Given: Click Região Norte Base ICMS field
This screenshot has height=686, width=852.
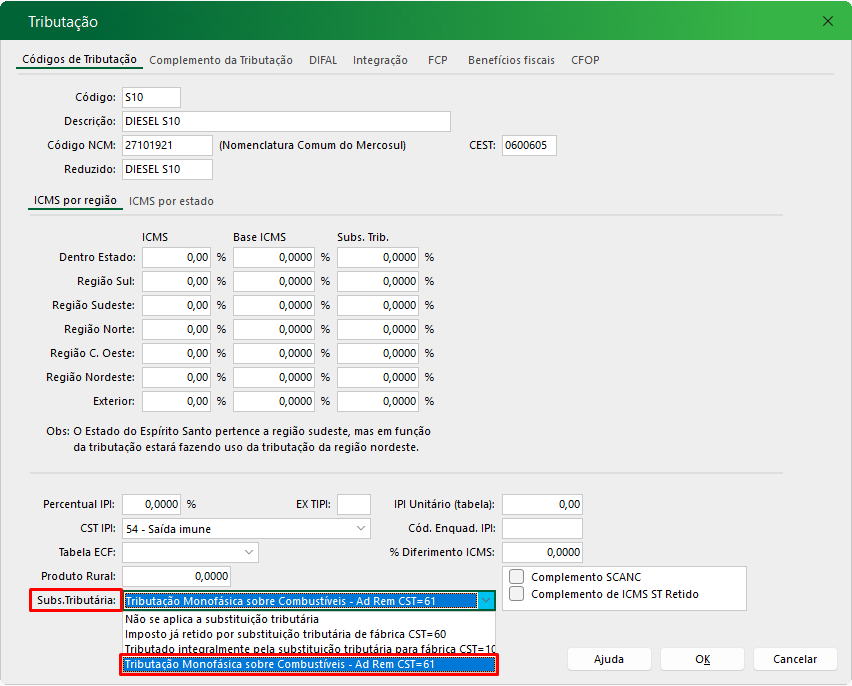Looking at the screenshot, I should 274,329.
